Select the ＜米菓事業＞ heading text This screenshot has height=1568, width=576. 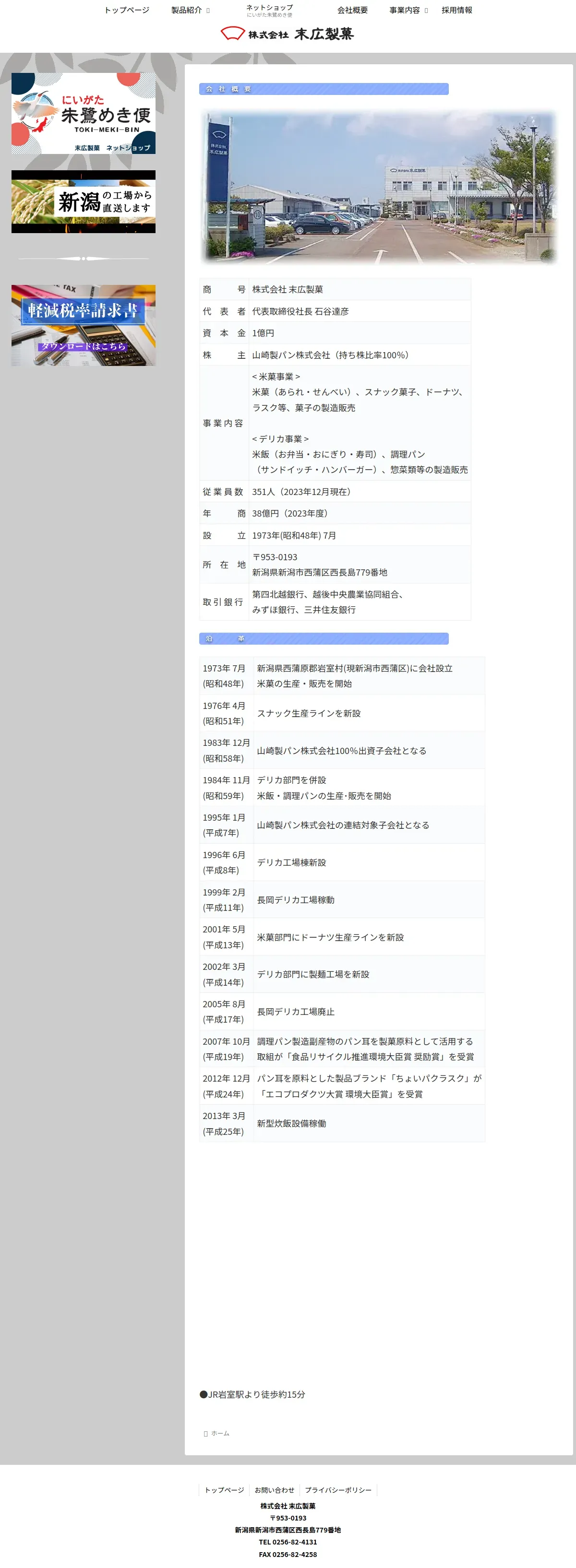(276, 377)
